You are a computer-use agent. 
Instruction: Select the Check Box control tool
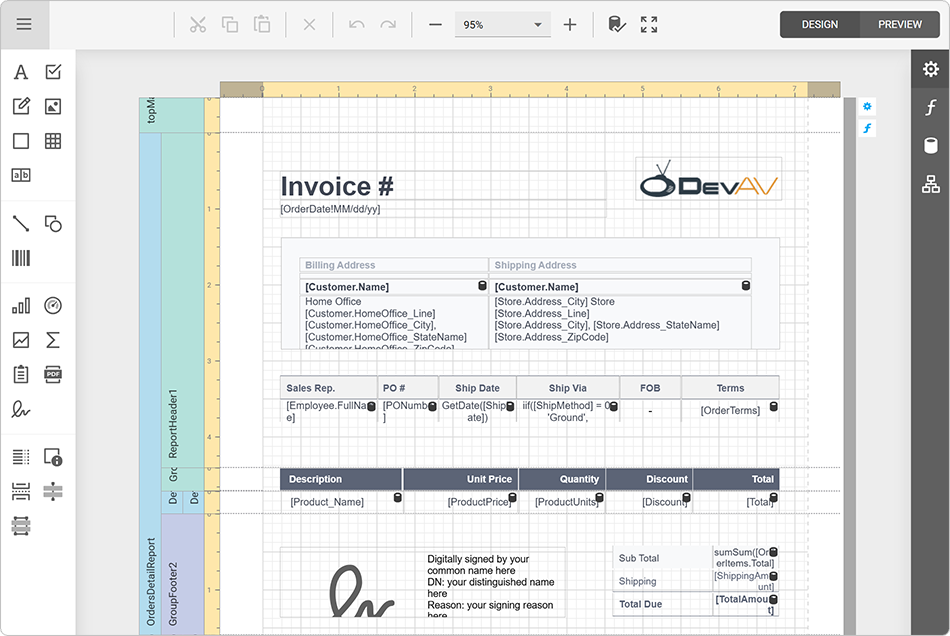pos(52,72)
